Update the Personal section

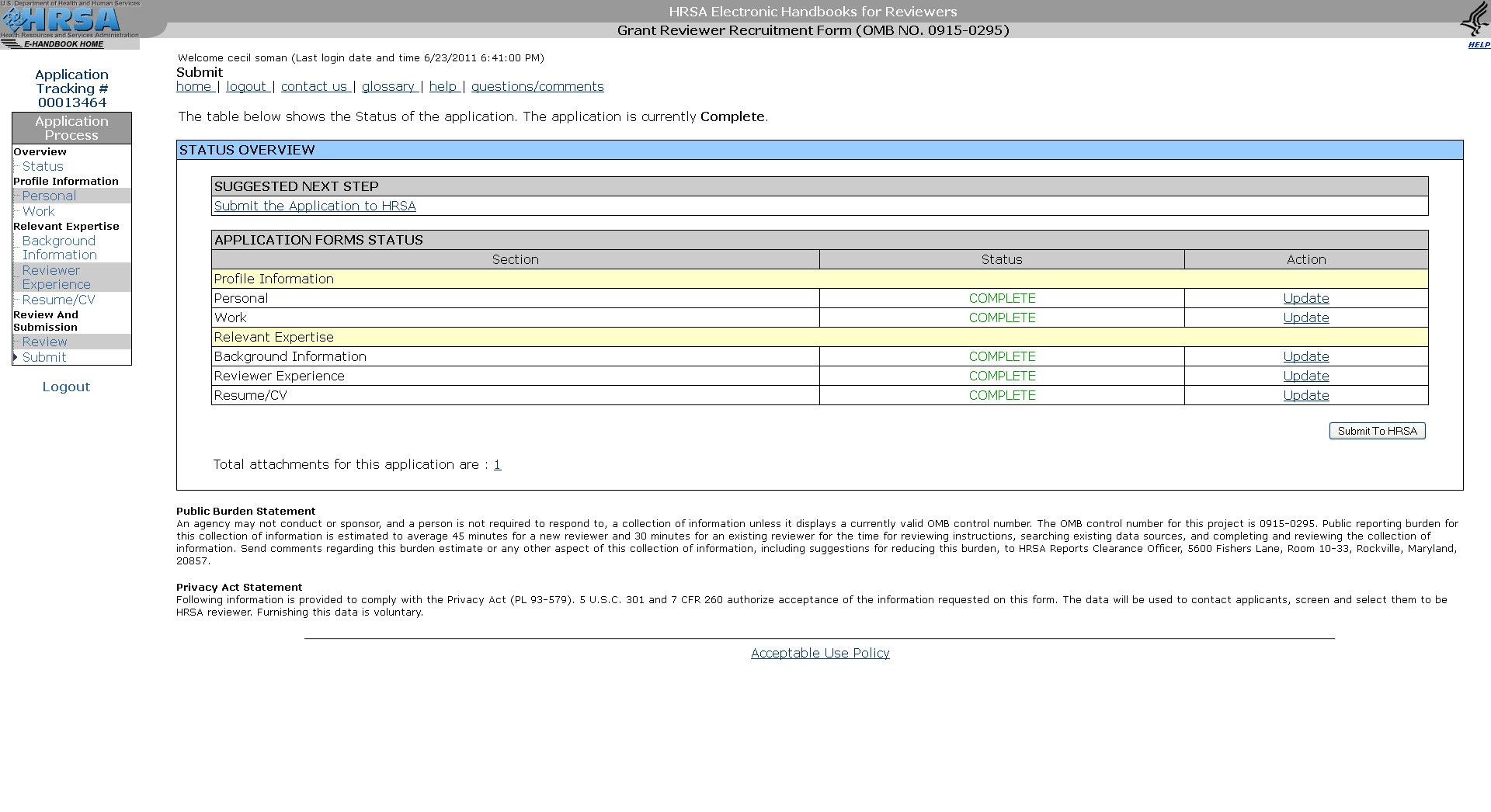[x=1305, y=298]
